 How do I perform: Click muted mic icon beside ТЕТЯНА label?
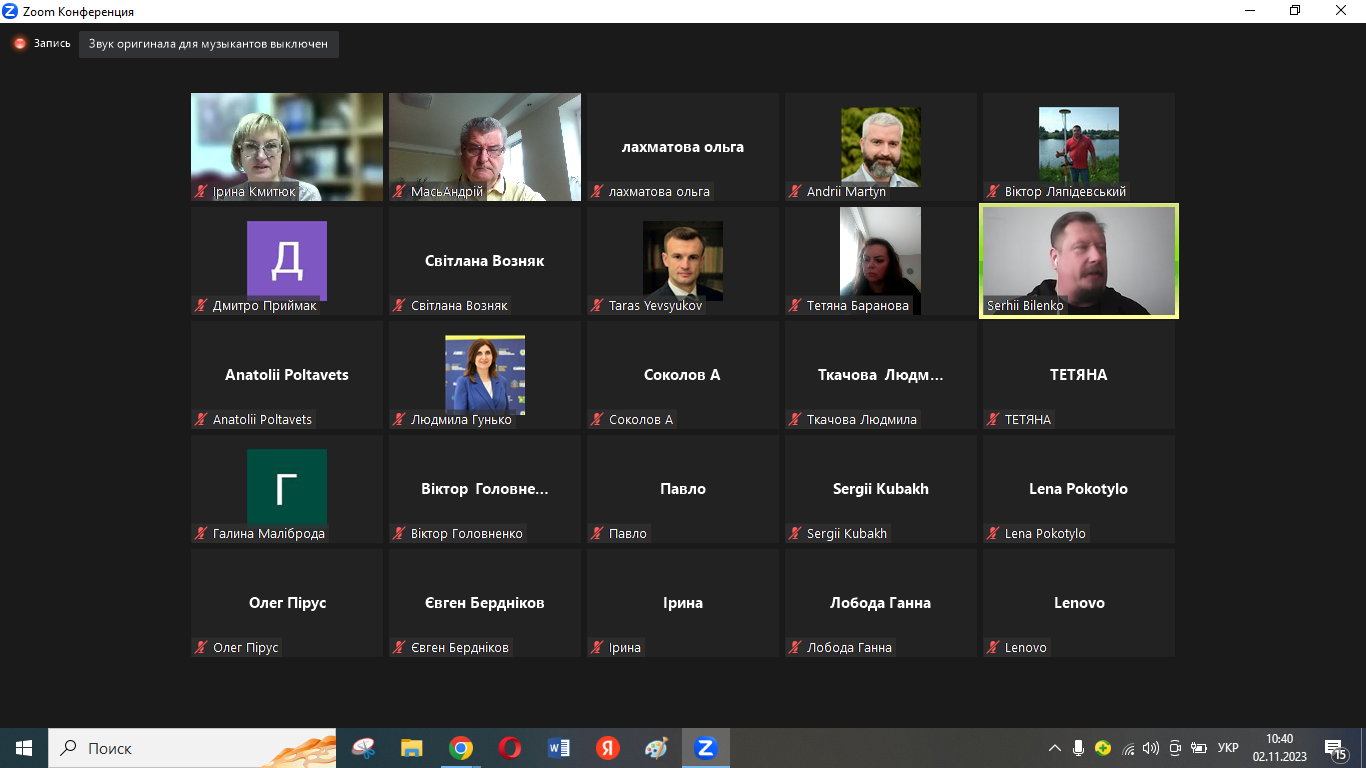click(993, 420)
